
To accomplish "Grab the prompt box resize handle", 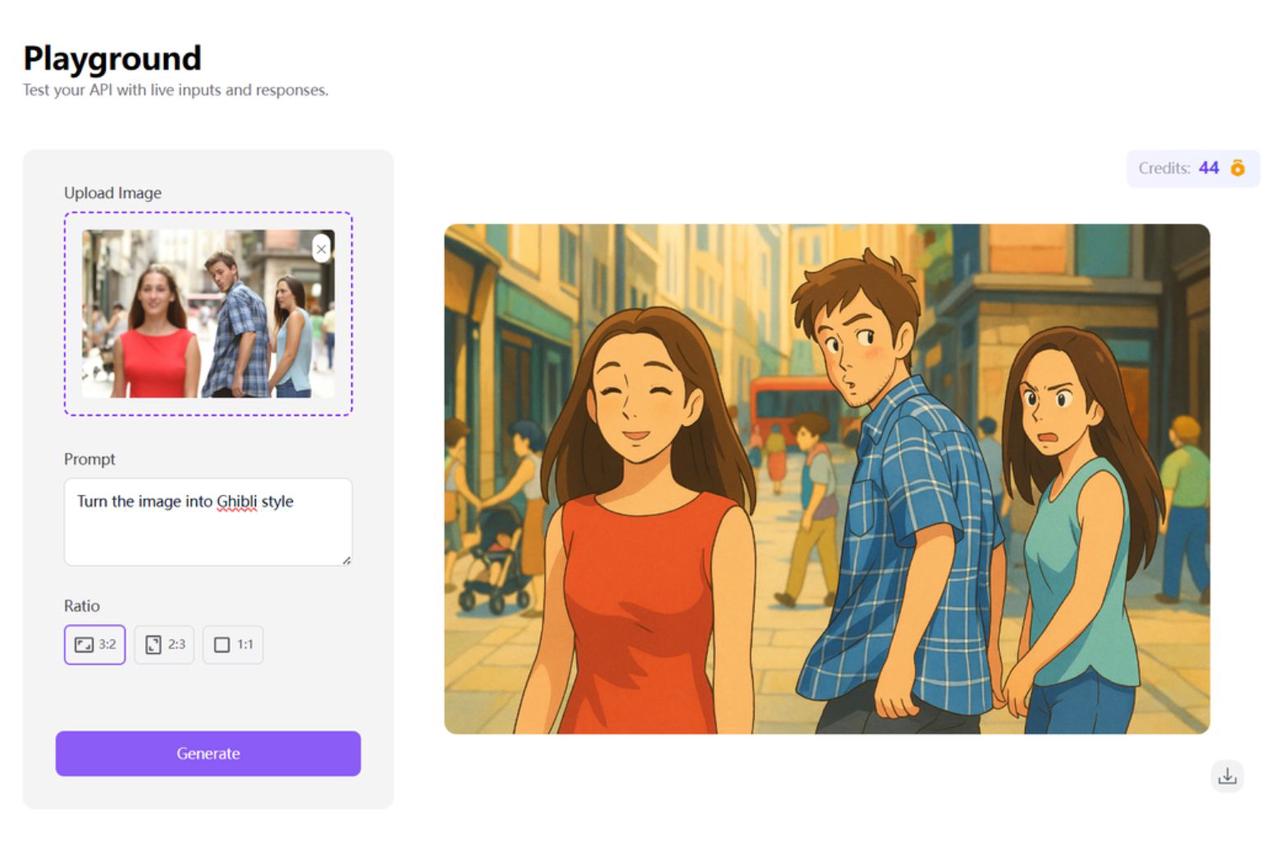I will [x=346, y=560].
